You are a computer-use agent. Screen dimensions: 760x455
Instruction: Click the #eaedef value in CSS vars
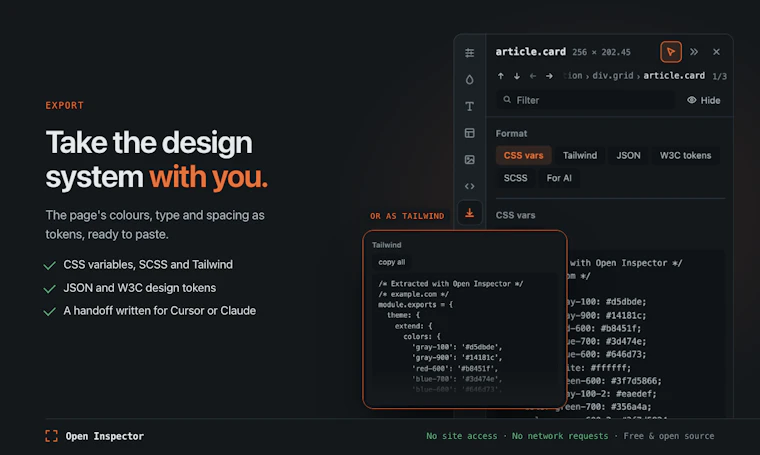point(636,394)
